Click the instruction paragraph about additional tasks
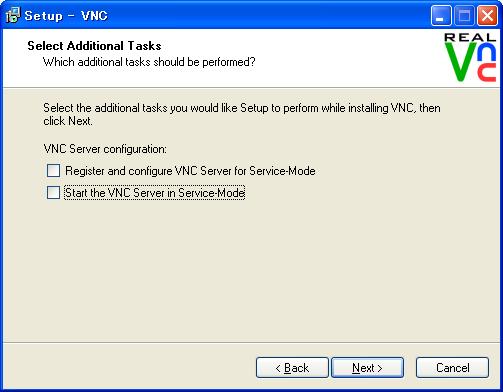Viewport: 503px width, 392px height. tap(242, 114)
